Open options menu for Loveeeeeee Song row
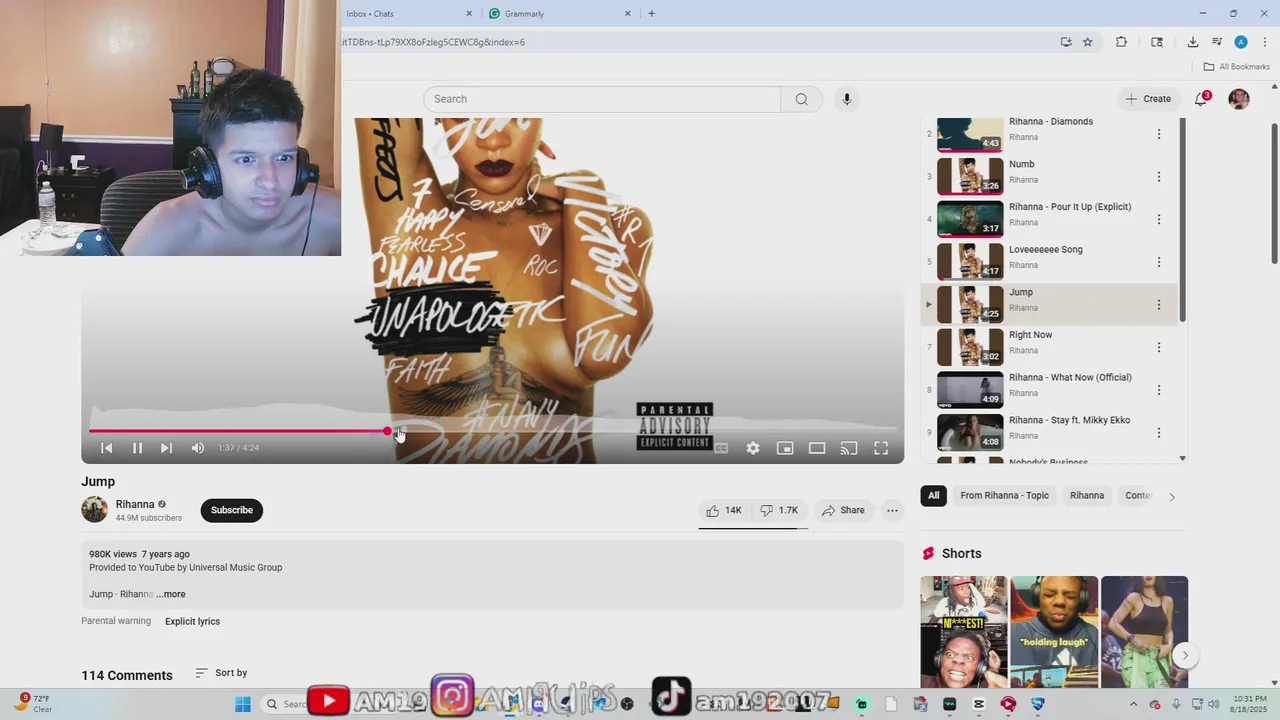This screenshot has width=1280, height=720. (1159, 262)
